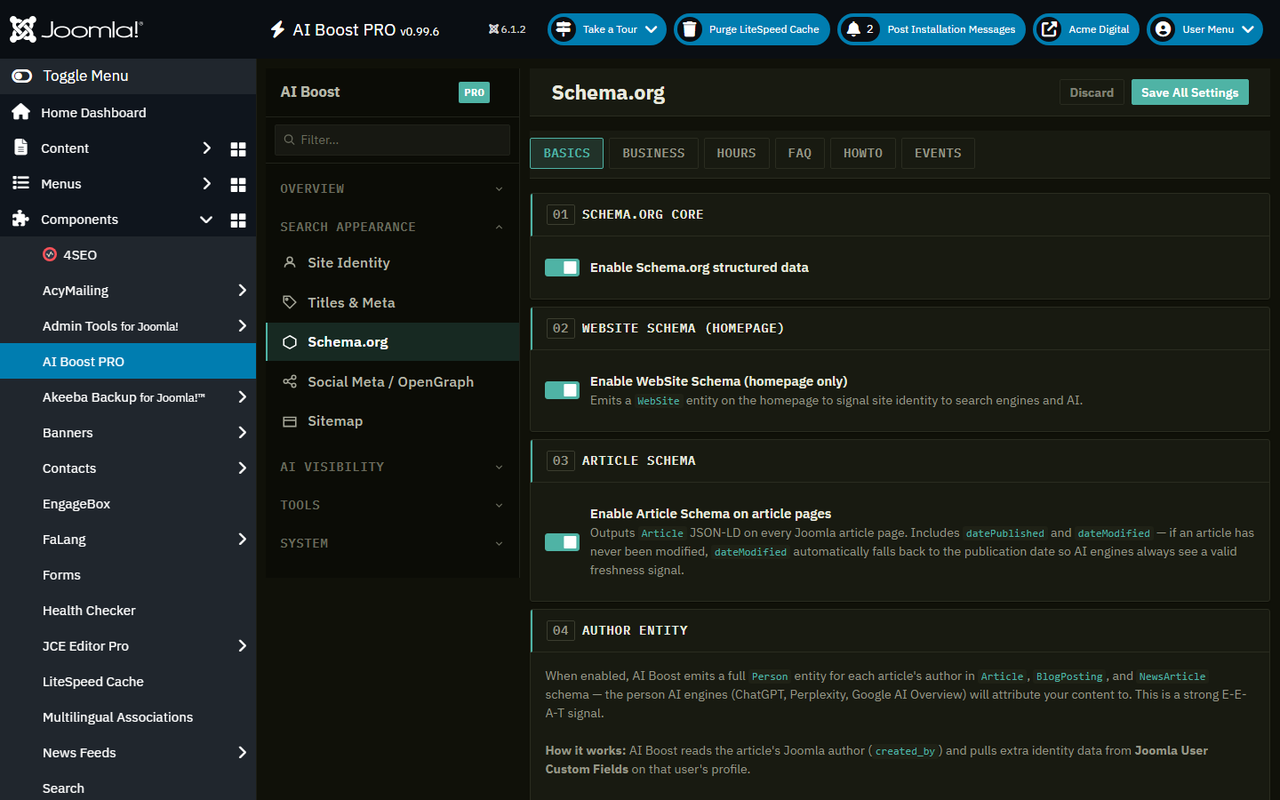Screen dimensions: 1280x800
Task: Click the Schema.org hexagon icon
Action: 290,342
